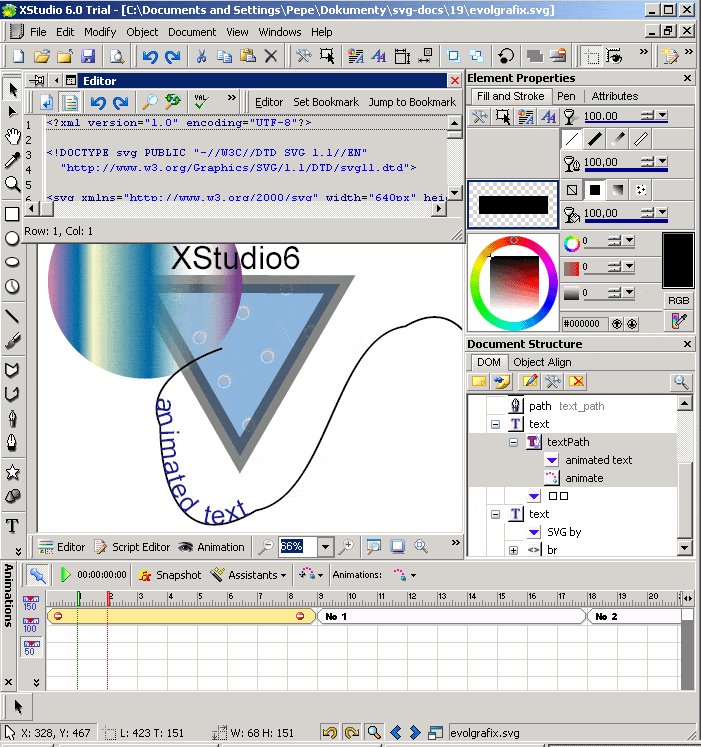
Task: Toggle the timeline pin button in Animations panel
Action: [37, 575]
